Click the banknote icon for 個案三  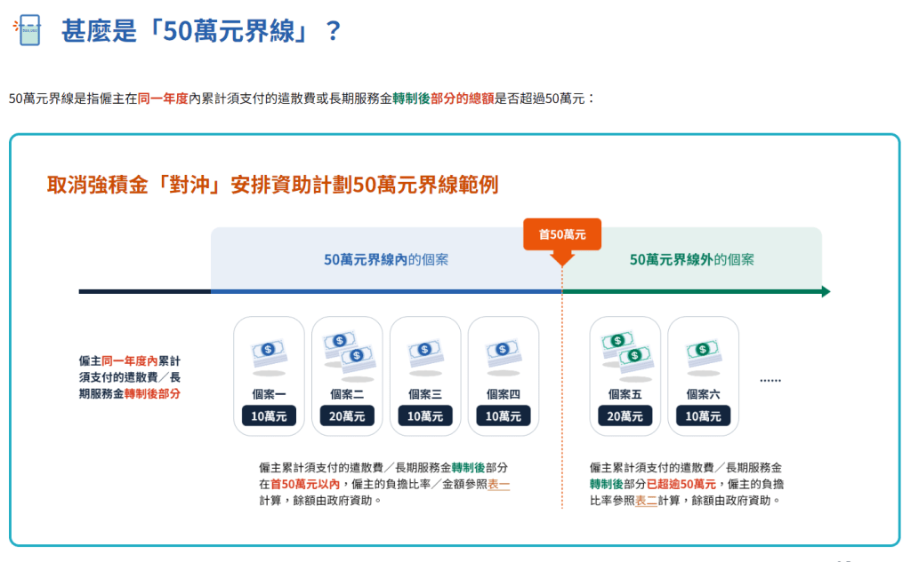pos(425,351)
